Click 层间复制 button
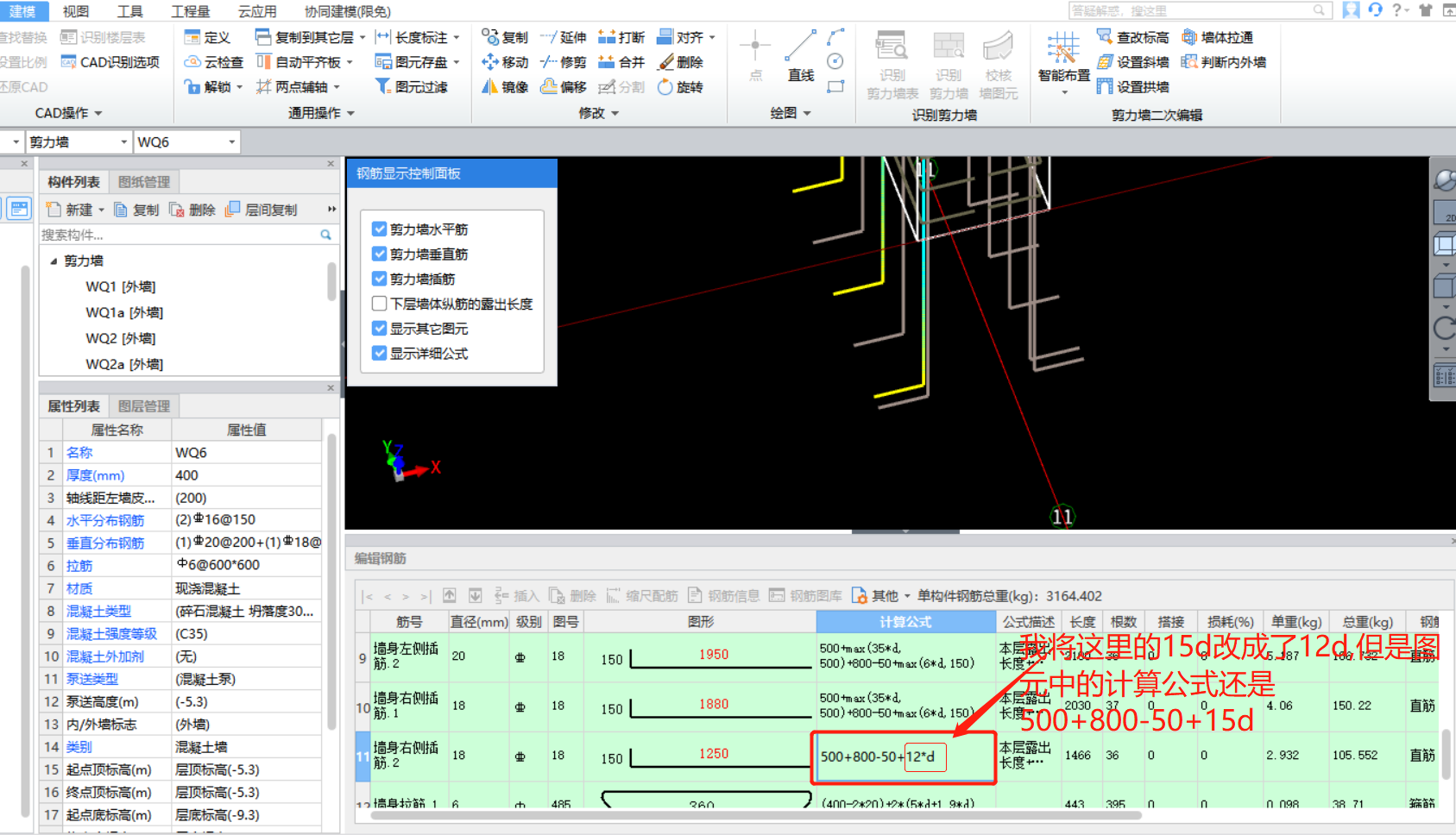Image resolution: width=1456 pixels, height=835 pixels. click(x=261, y=210)
